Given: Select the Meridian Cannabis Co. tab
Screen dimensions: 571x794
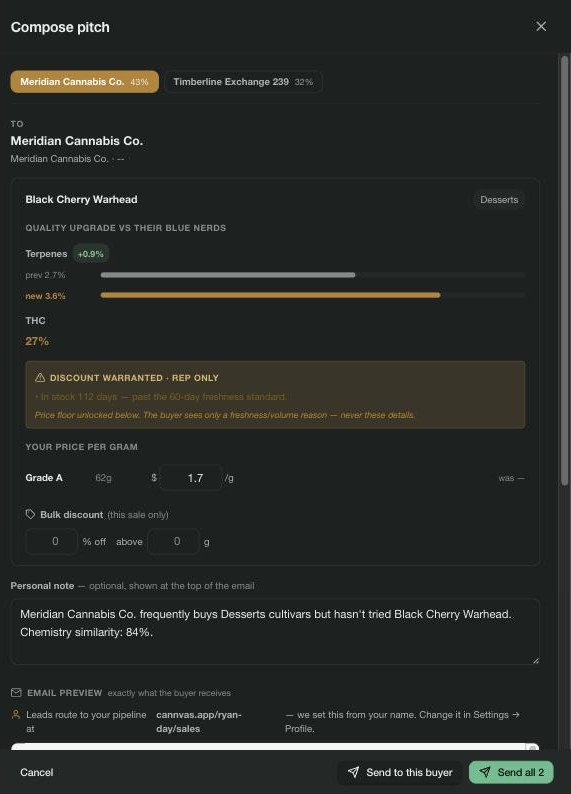Looking at the screenshot, I should (85, 82).
